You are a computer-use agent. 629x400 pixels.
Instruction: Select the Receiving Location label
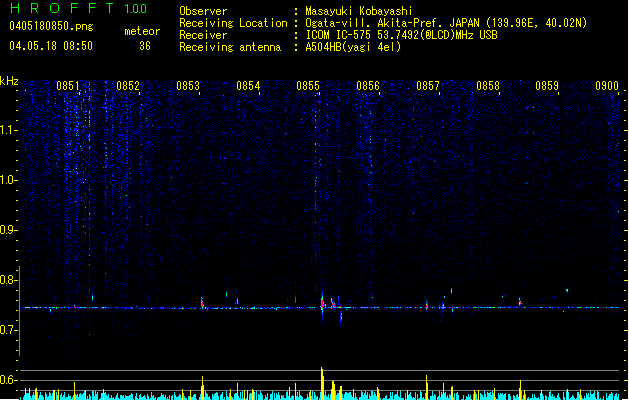point(233,23)
